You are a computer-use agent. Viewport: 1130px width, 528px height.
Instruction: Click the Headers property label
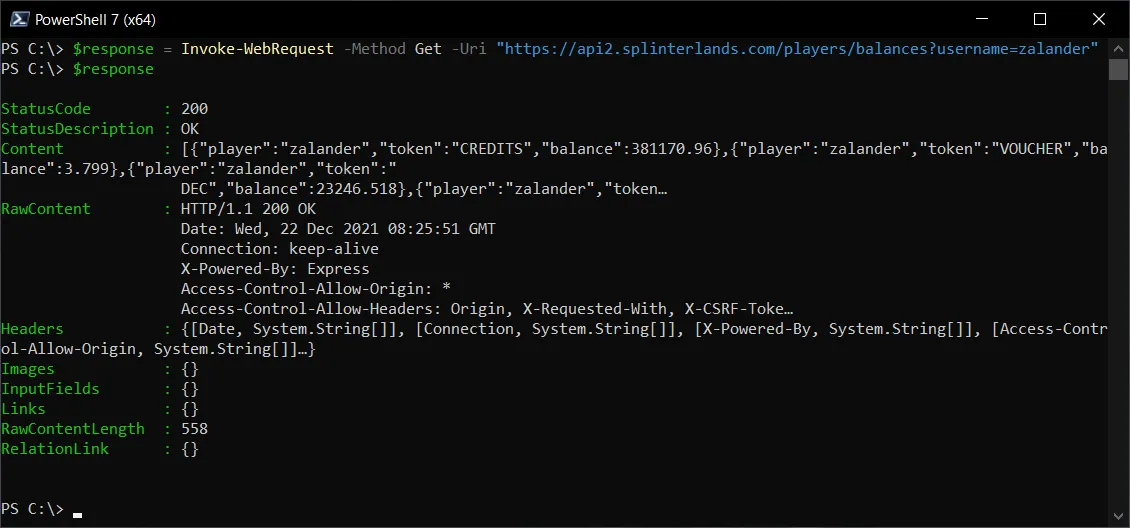click(x=32, y=329)
